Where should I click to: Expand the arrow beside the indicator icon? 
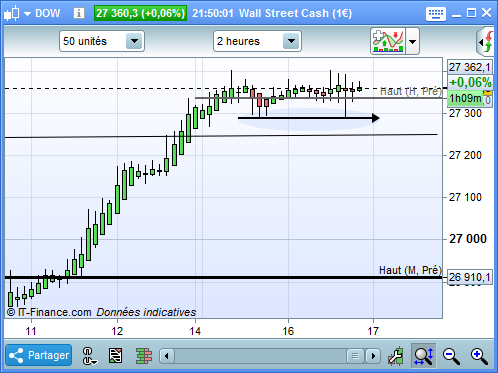pyautogui.click(x=412, y=41)
